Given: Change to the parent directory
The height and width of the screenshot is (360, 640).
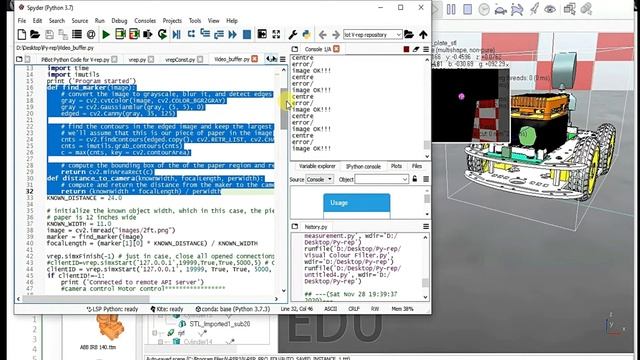Looking at the screenshot, I should click(x=423, y=34).
